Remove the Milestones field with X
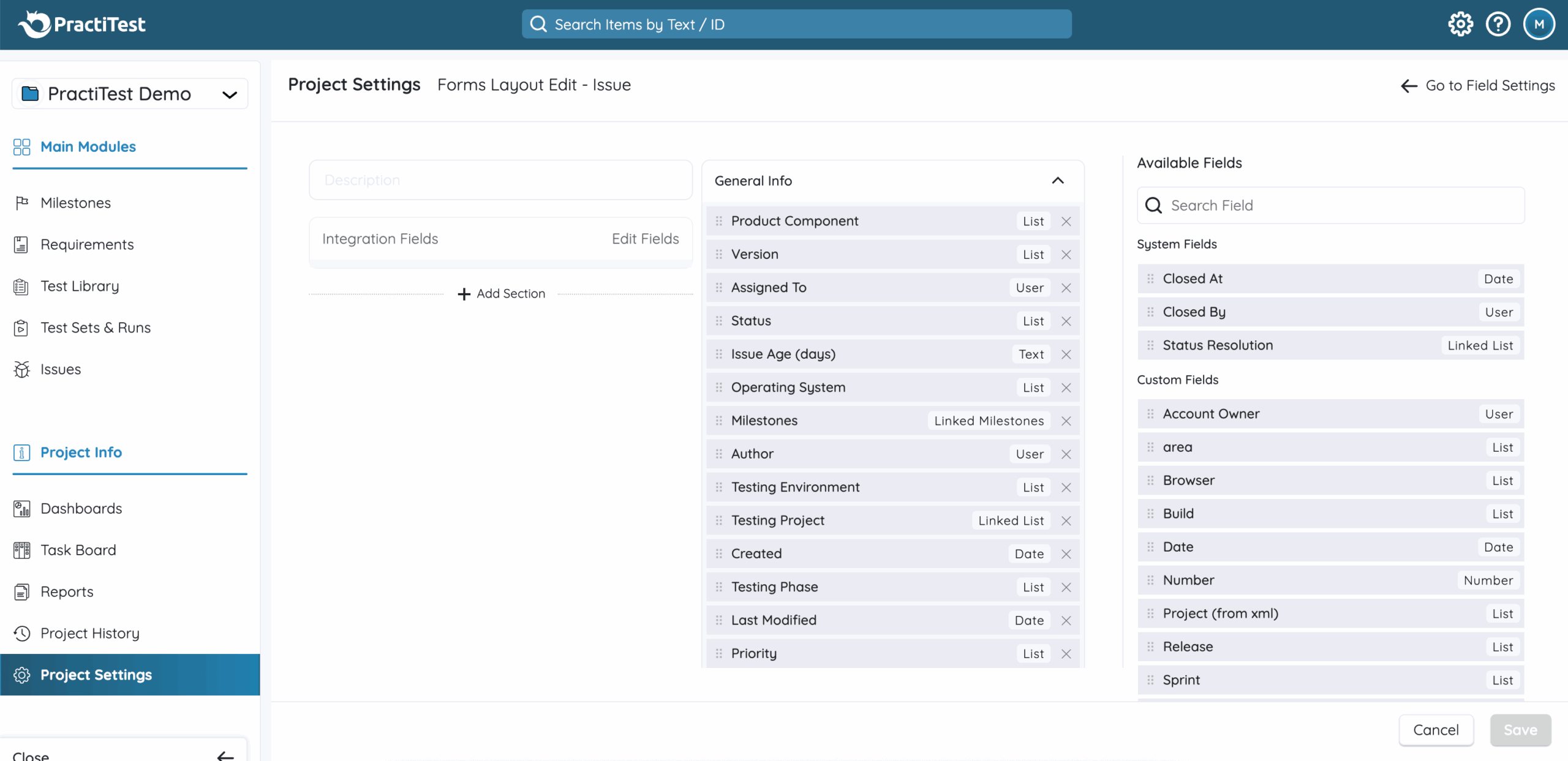The height and width of the screenshot is (761, 1568). (1066, 421)
